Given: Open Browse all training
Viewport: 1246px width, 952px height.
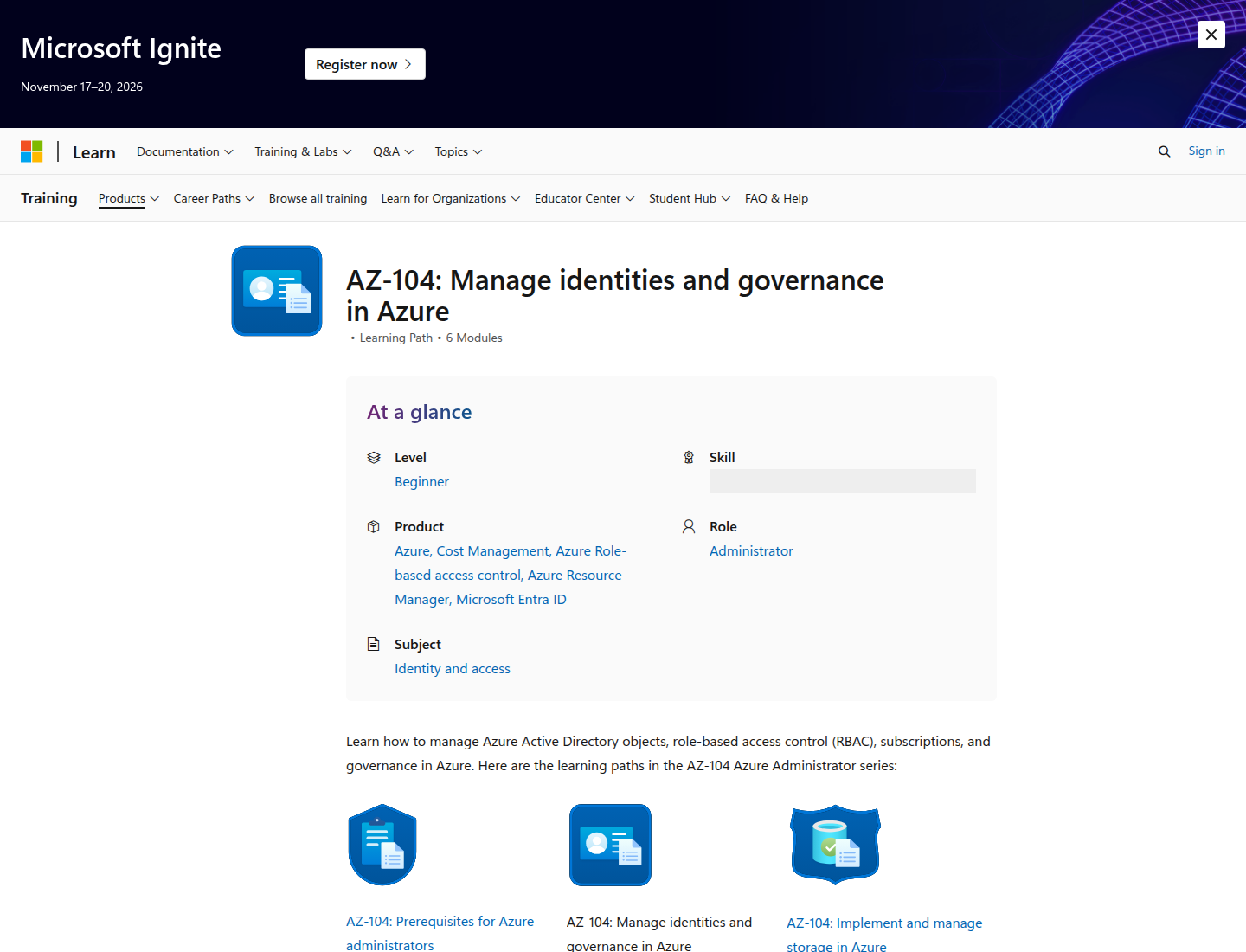Looking at the screenshot, I should (318, 198).
